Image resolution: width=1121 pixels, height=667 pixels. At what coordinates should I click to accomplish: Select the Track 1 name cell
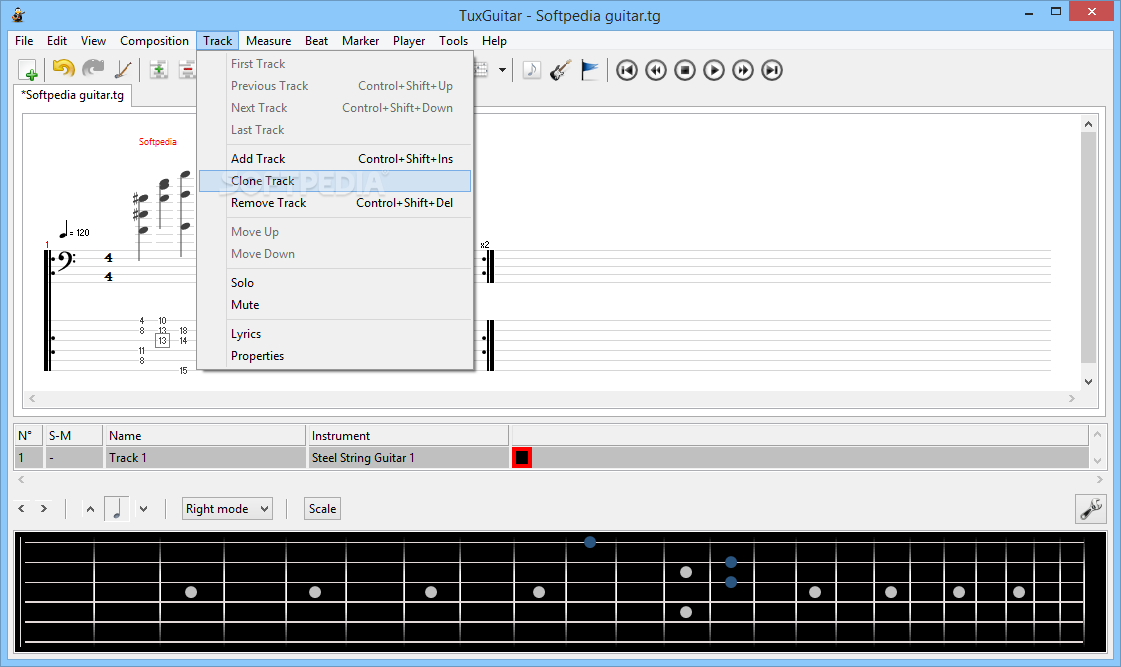click(x=204, y=458)
